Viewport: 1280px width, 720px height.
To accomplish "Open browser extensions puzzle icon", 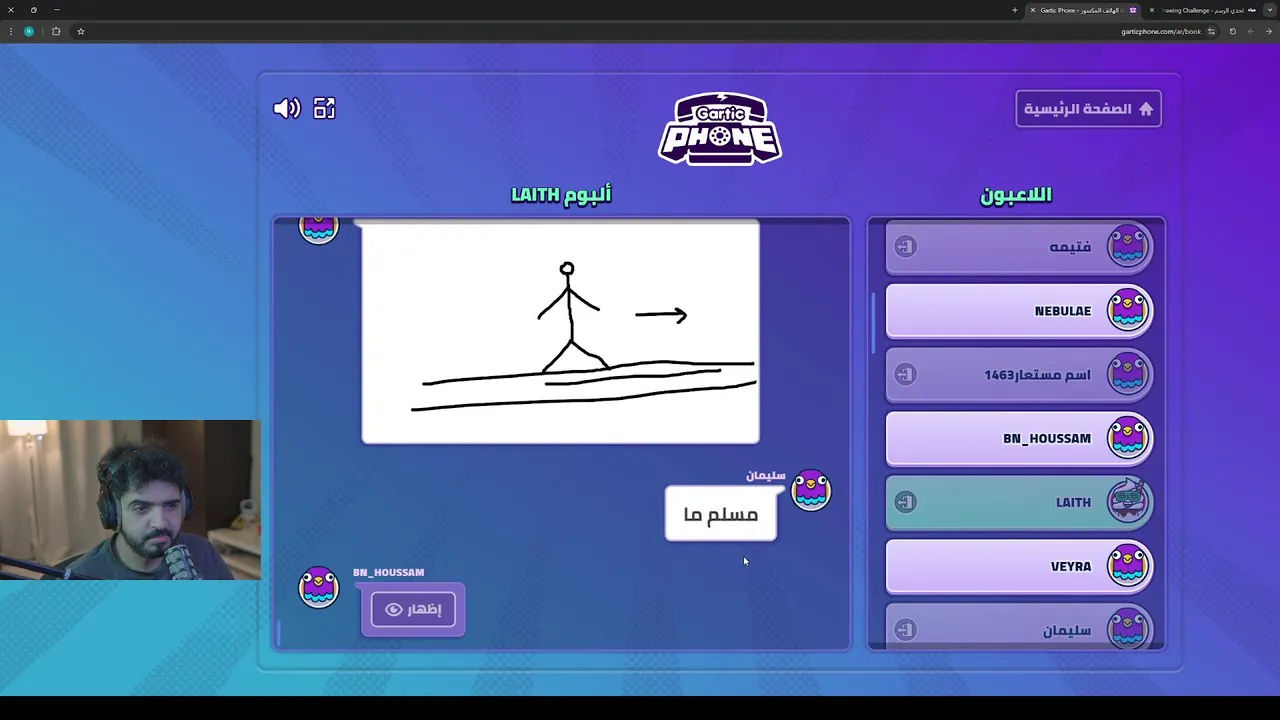I will (56, 31).
